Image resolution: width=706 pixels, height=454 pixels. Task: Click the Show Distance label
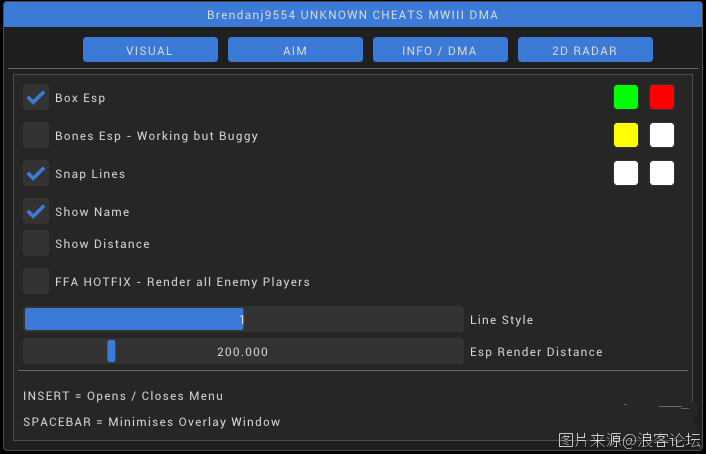pyautogui.click(x=102, y=244)
